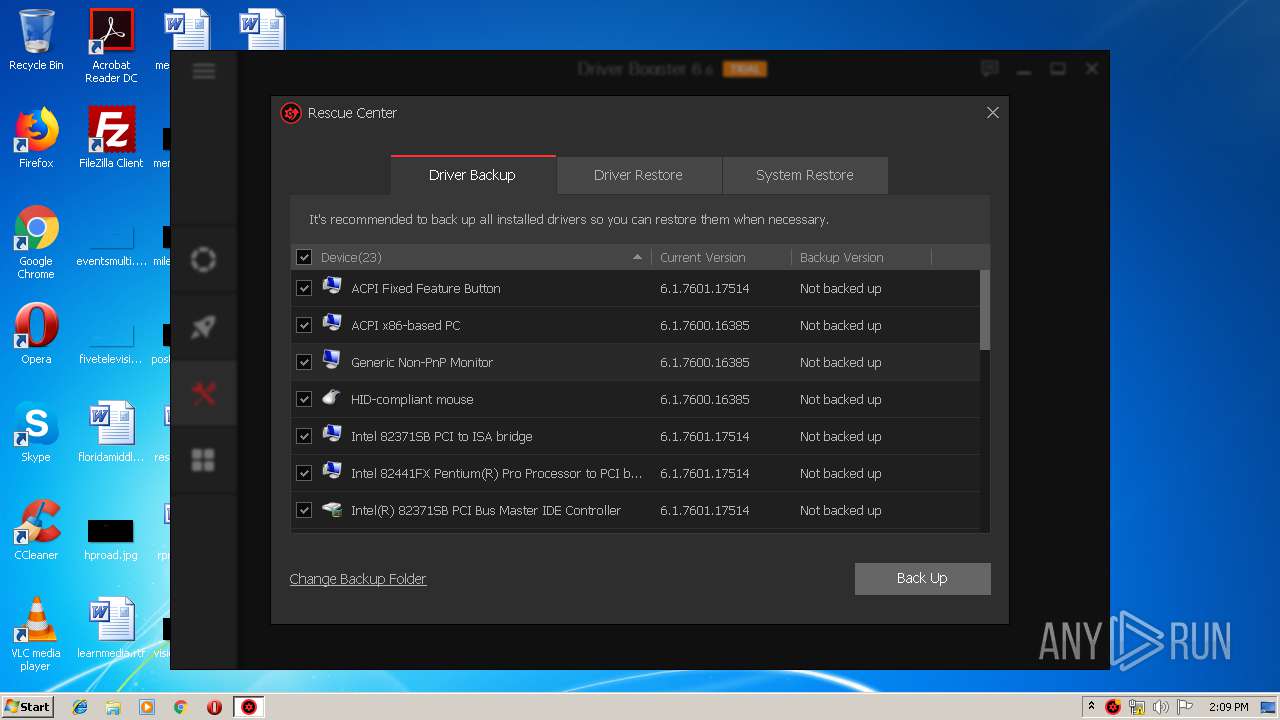Switch to the Driver Backup tab
Viewport: 1280px width, 720px height.
click(472, 175)
